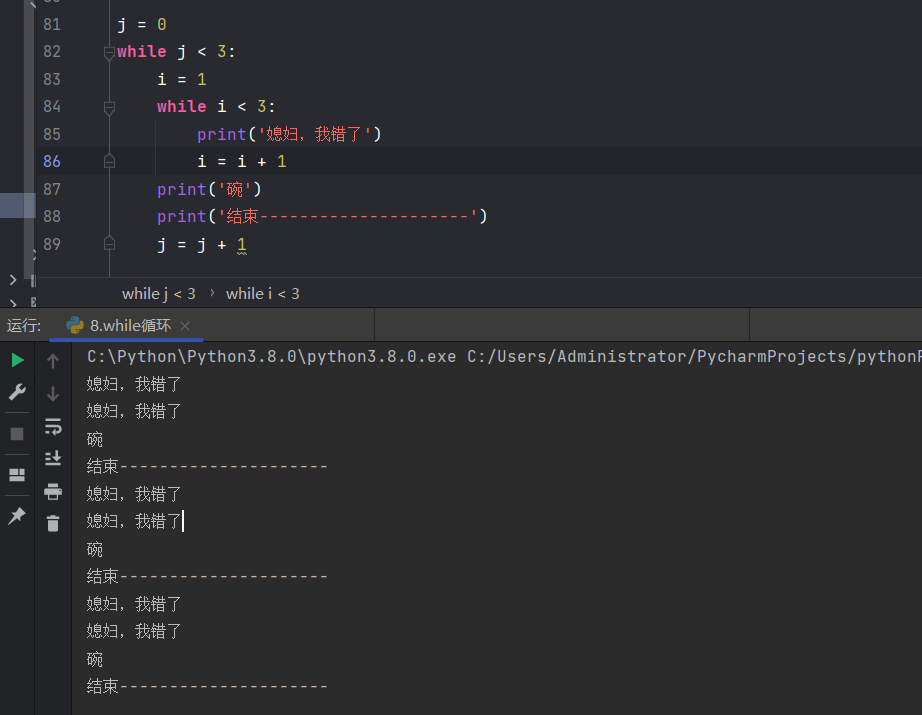
Task: Place cursor on 'i = i + 1' line
Action: tap(242, 161)
